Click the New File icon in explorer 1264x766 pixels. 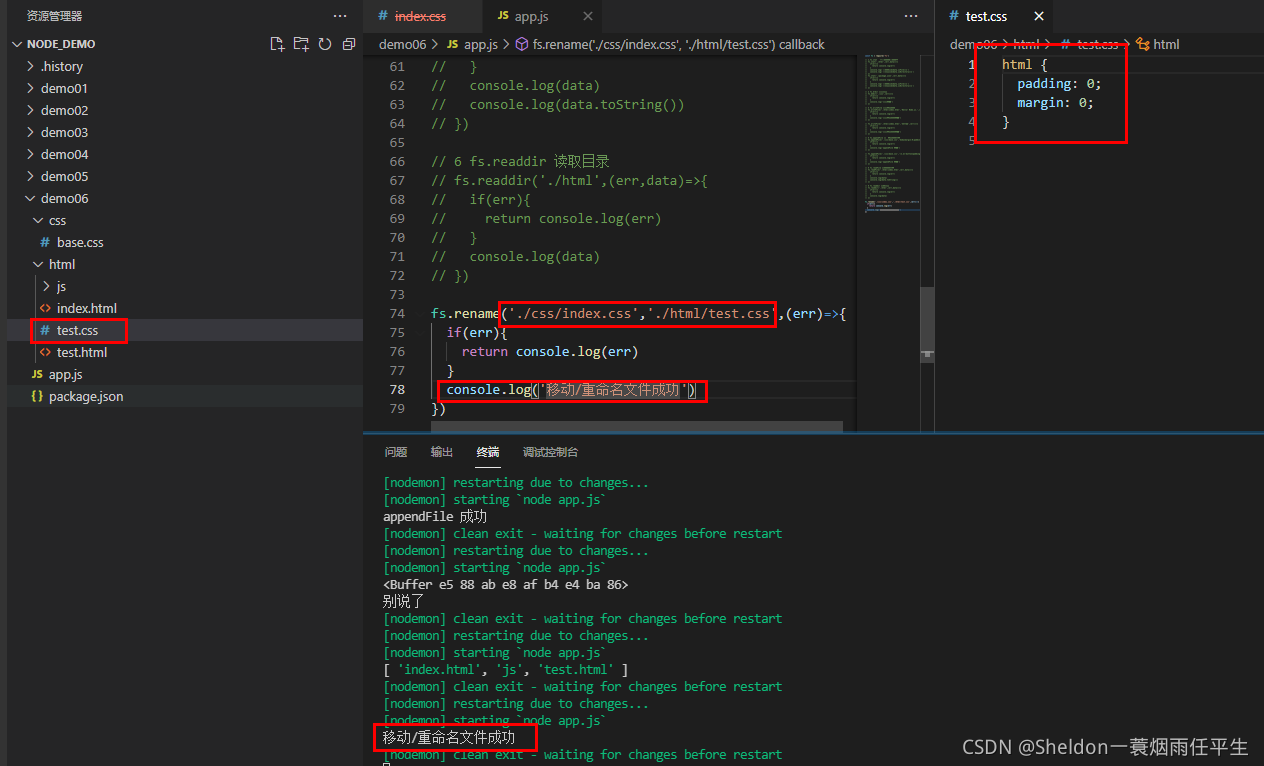click(277, 44)
